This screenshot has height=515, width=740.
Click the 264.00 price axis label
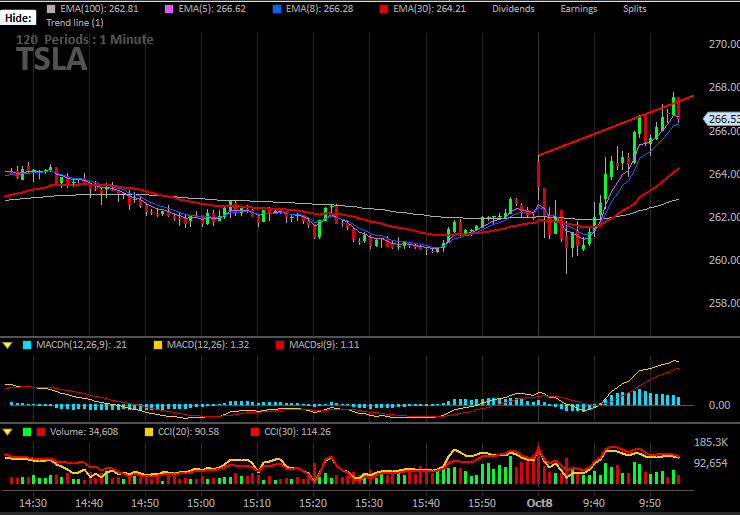pyautogui.click(x=724, y=174)
